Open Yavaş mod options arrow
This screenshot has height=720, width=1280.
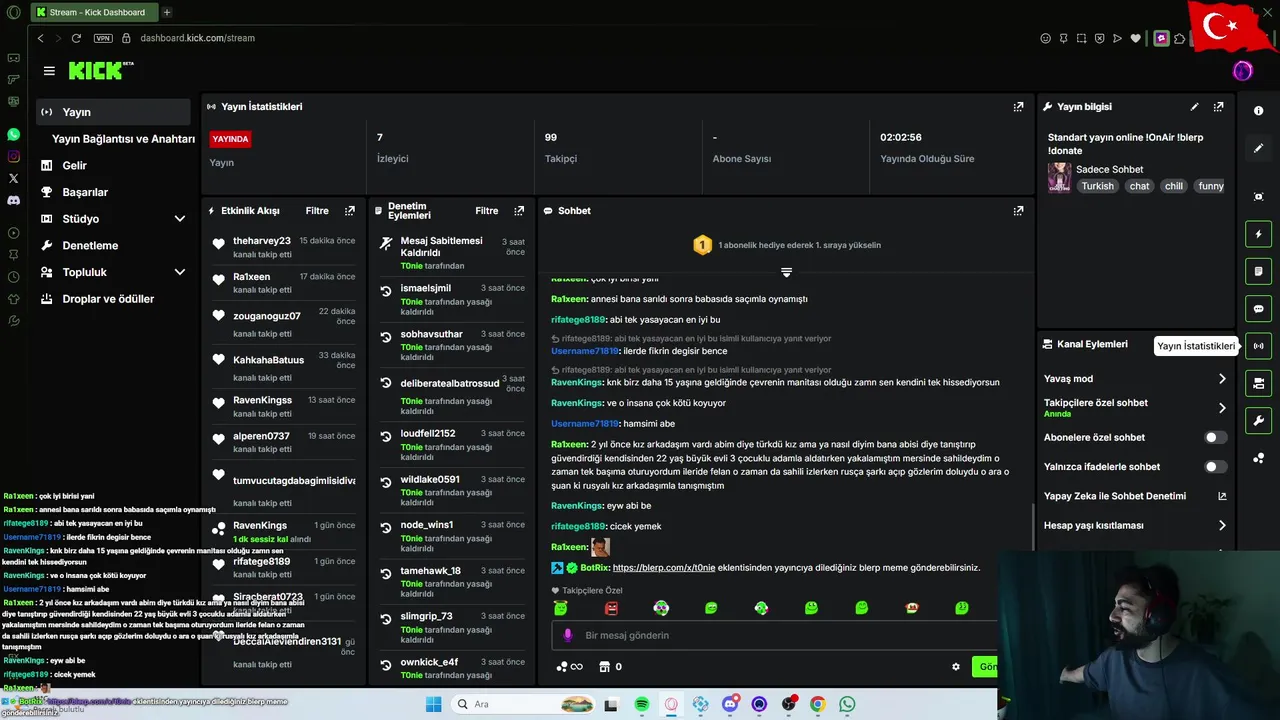pyautogui.click(x=1221, y=379)
